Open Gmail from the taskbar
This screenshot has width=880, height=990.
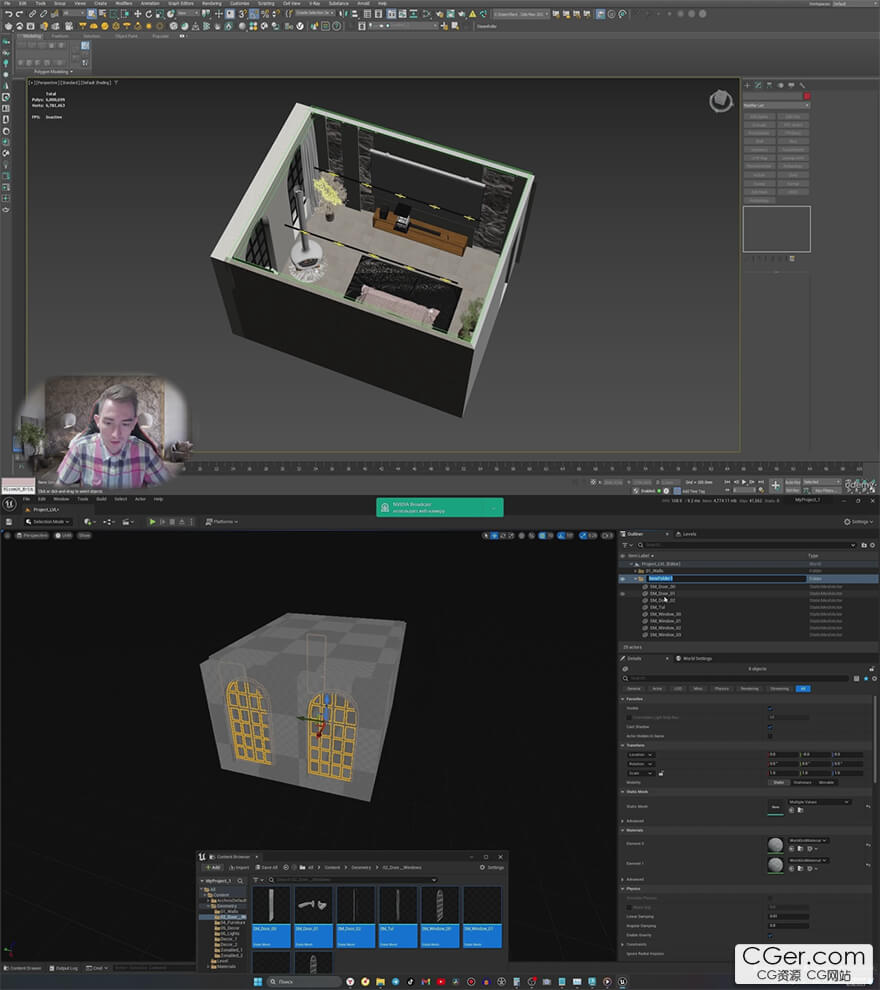point(425,982)
